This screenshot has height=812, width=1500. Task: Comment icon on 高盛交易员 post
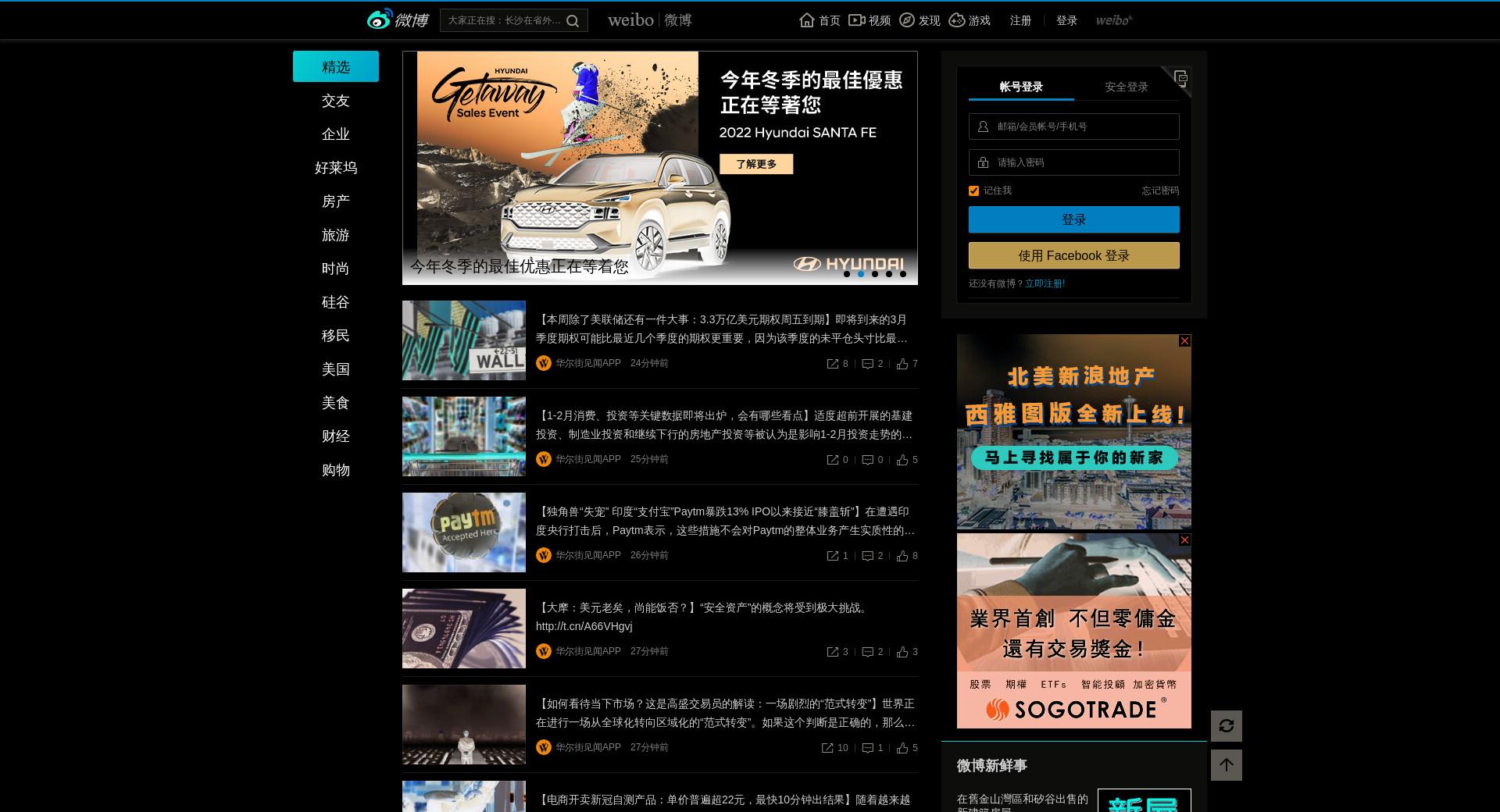(x=867, y=748)
